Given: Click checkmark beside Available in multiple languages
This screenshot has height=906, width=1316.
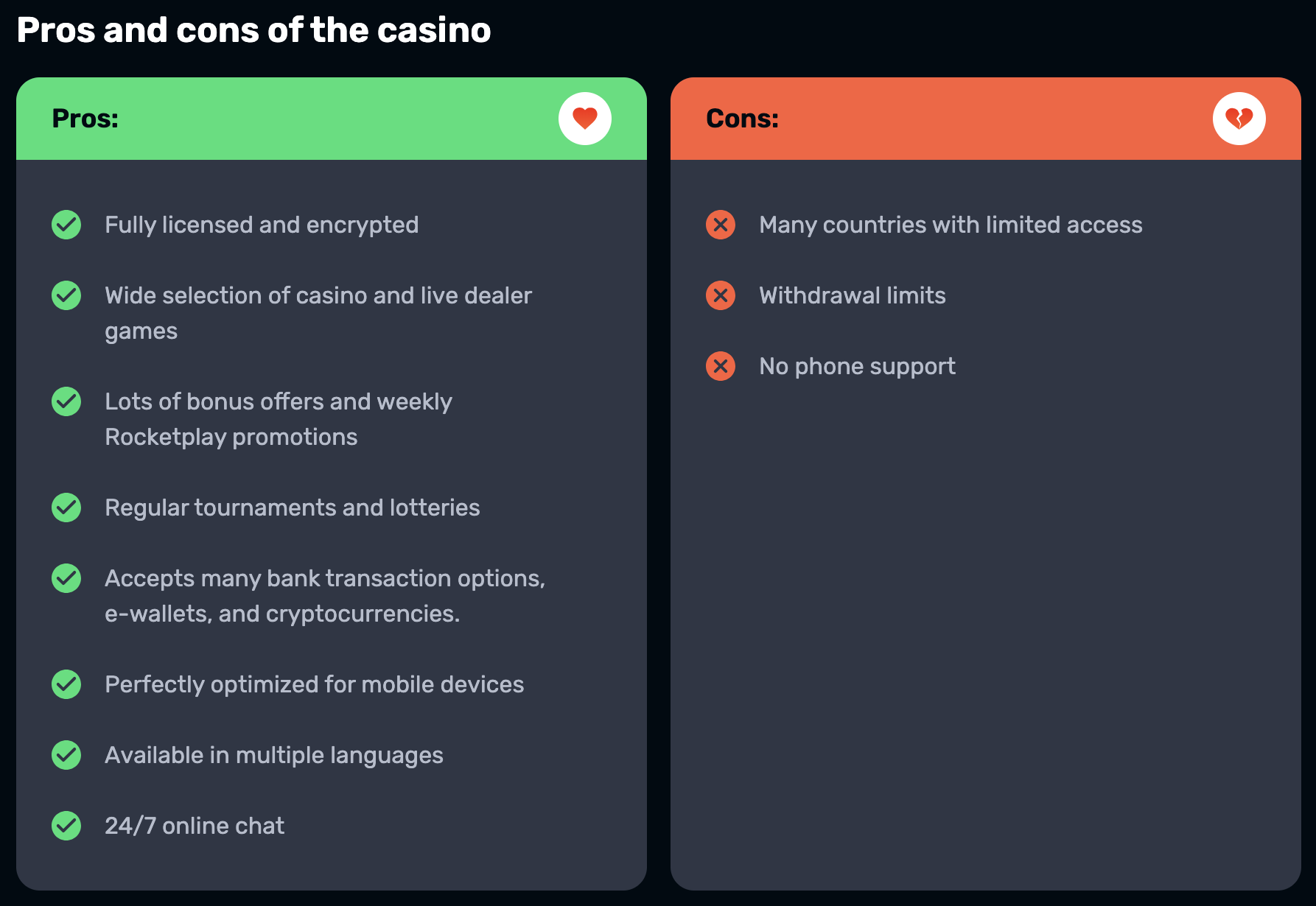Looking at the screenshot, I should point(66,755).
